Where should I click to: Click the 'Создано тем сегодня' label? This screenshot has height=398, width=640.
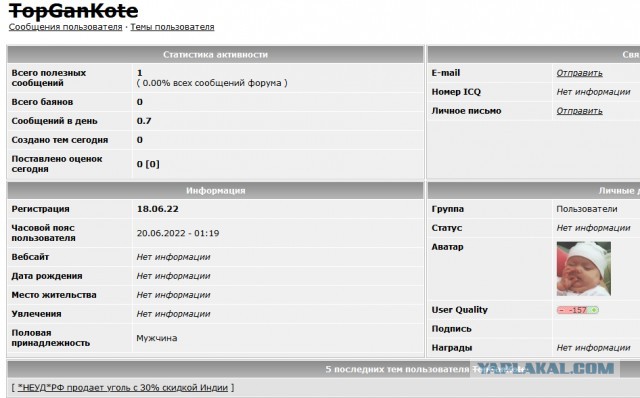pos(60,140)
